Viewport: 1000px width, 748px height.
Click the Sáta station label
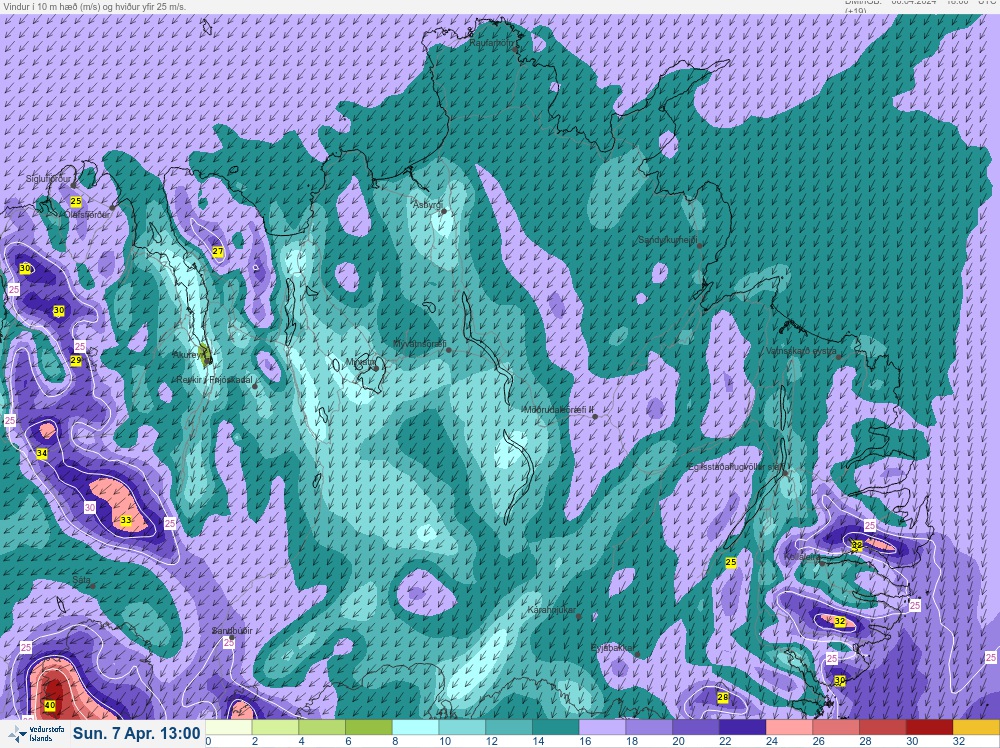(x=81, y=580)
